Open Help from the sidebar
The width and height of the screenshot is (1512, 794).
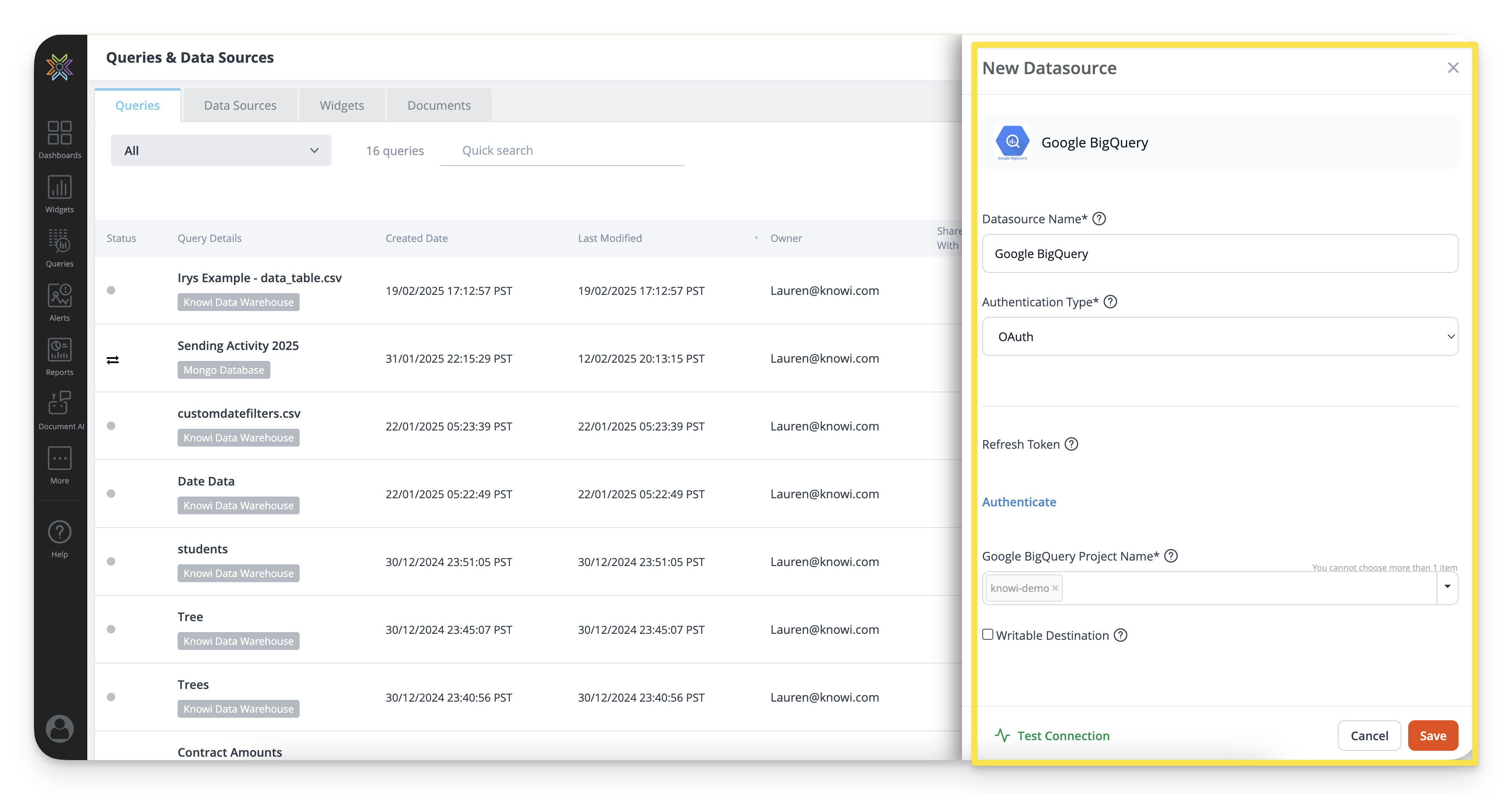click(x=59, y=539)
